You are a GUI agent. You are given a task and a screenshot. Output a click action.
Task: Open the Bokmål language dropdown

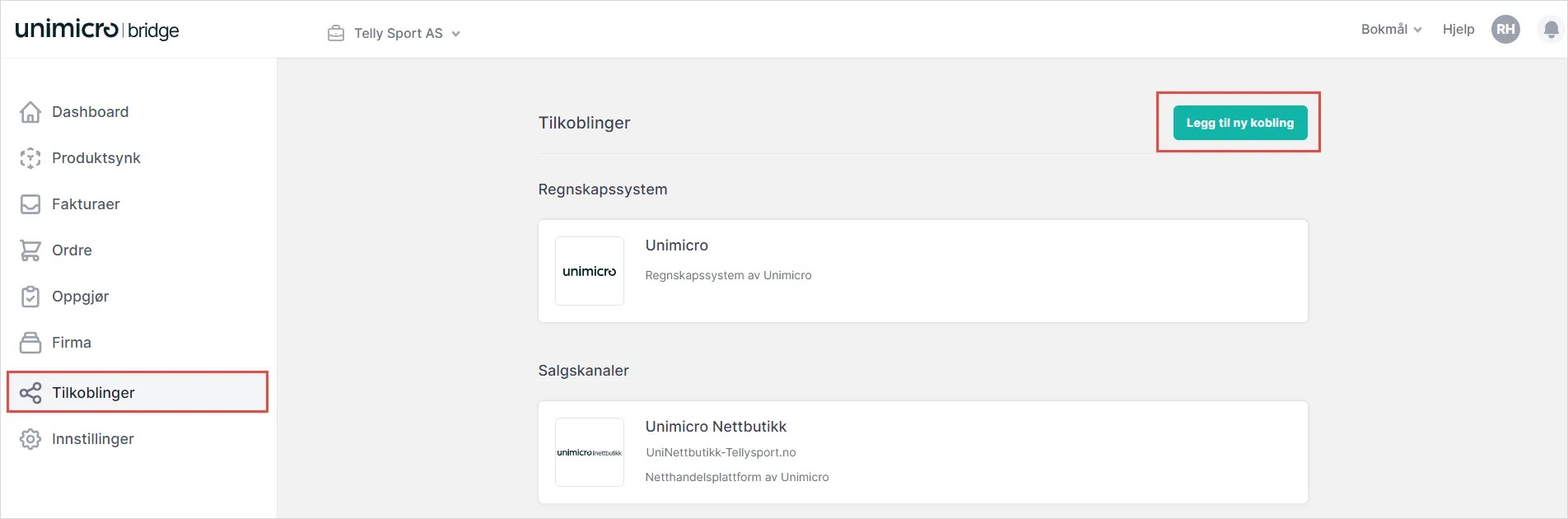pyautogui.click(x=1391, y=30)
